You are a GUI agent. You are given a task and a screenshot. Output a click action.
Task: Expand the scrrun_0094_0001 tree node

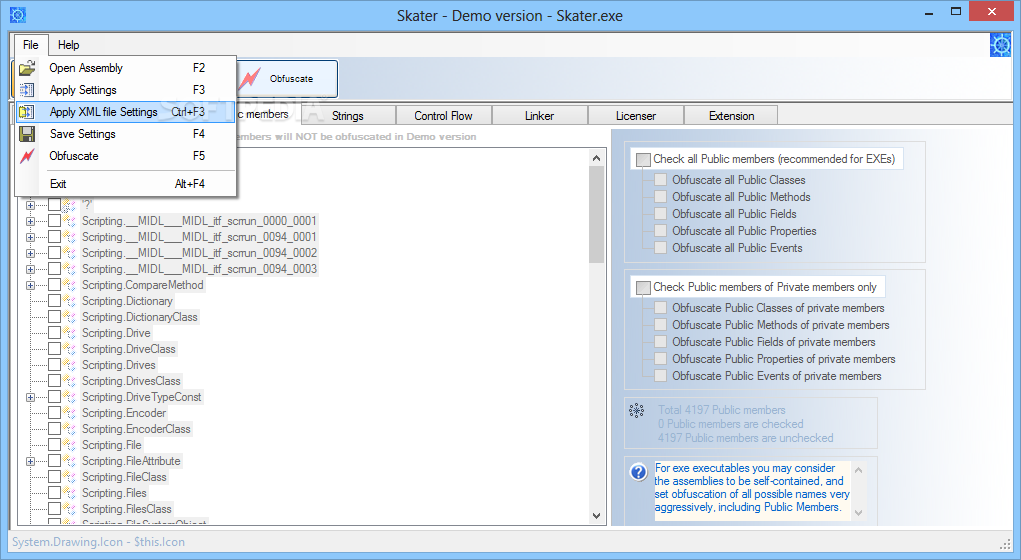(x=30, y=237)
